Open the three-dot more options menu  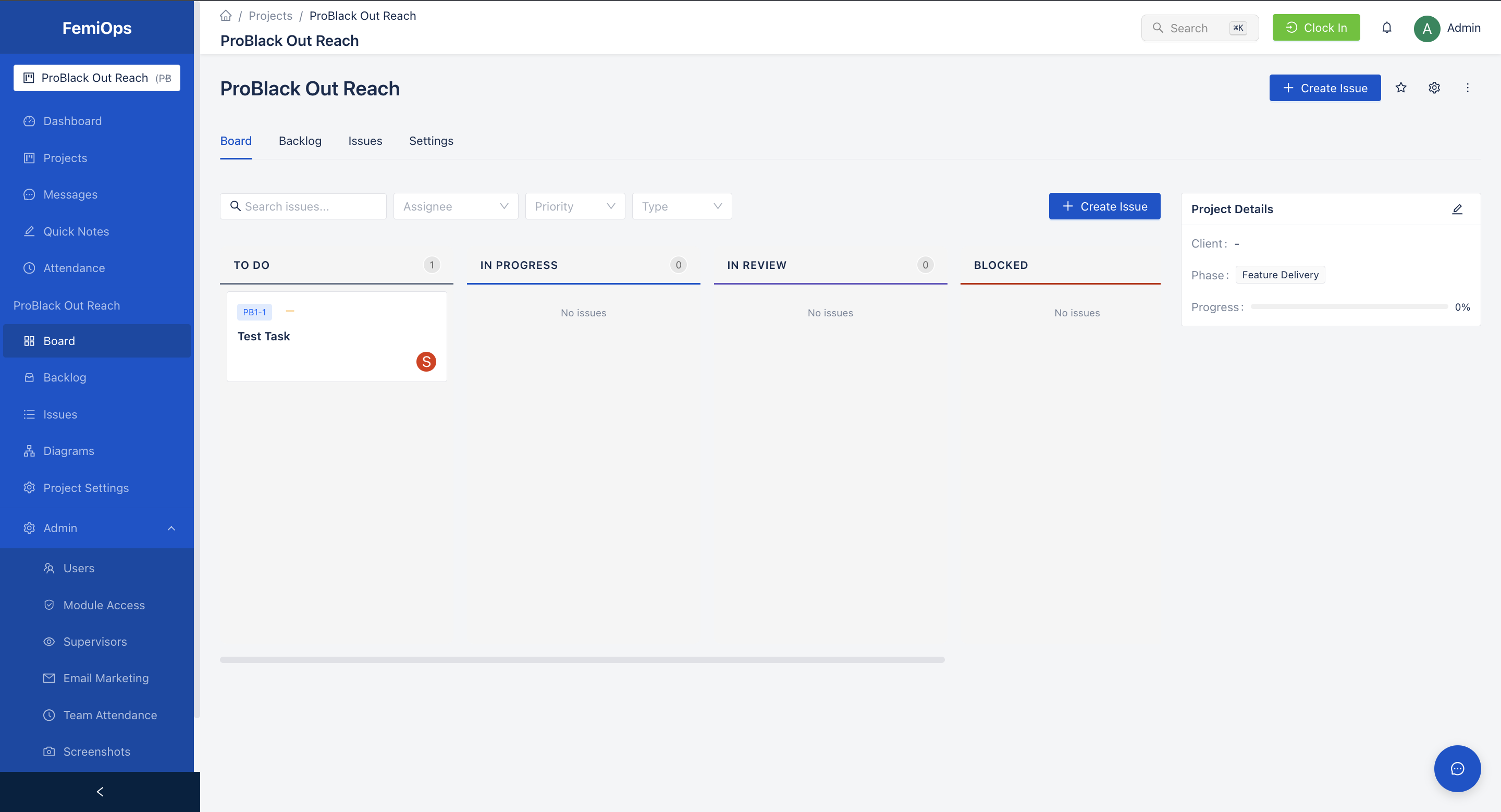click(1467, 88)
